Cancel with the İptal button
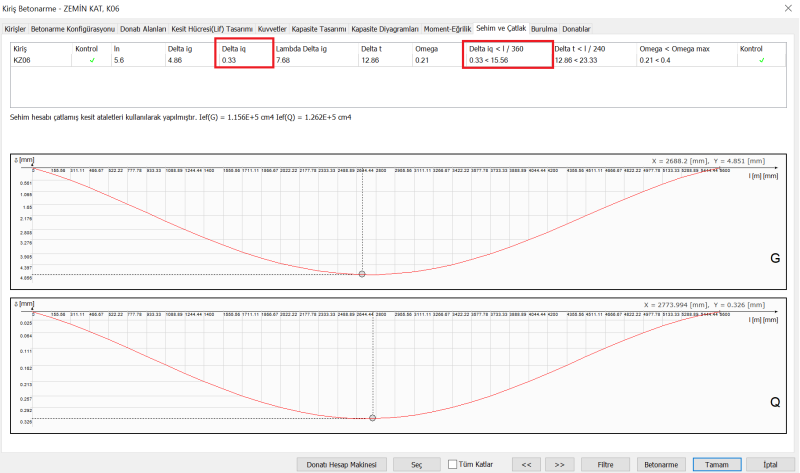The width and height of the screenshot is (800, 473). click(768, 464)
